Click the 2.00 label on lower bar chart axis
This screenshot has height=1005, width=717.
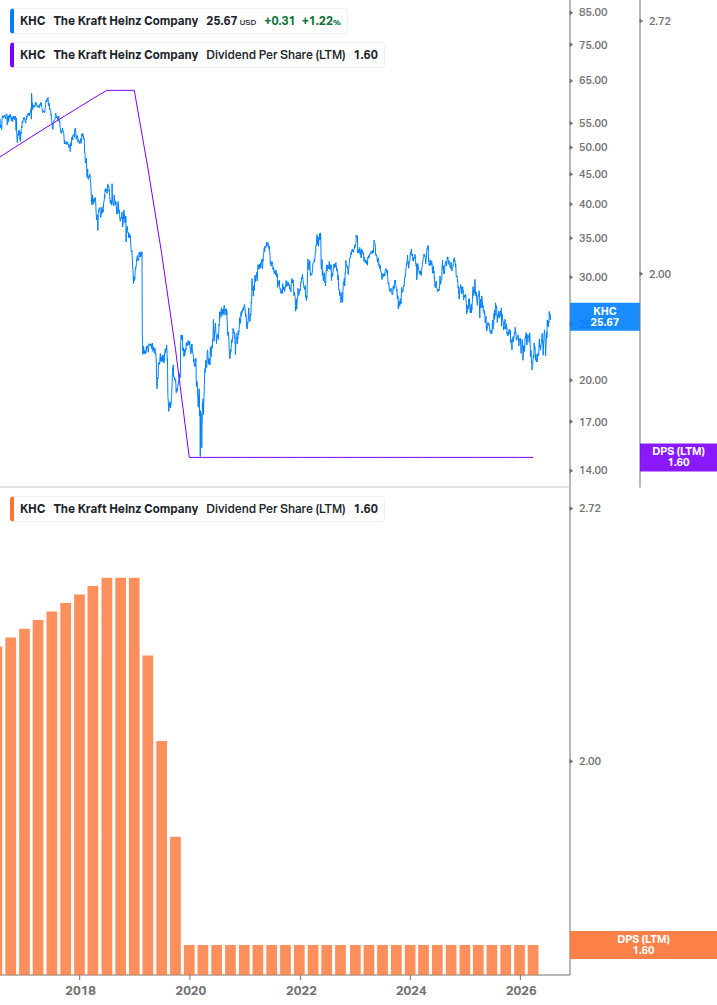point(590,761)
